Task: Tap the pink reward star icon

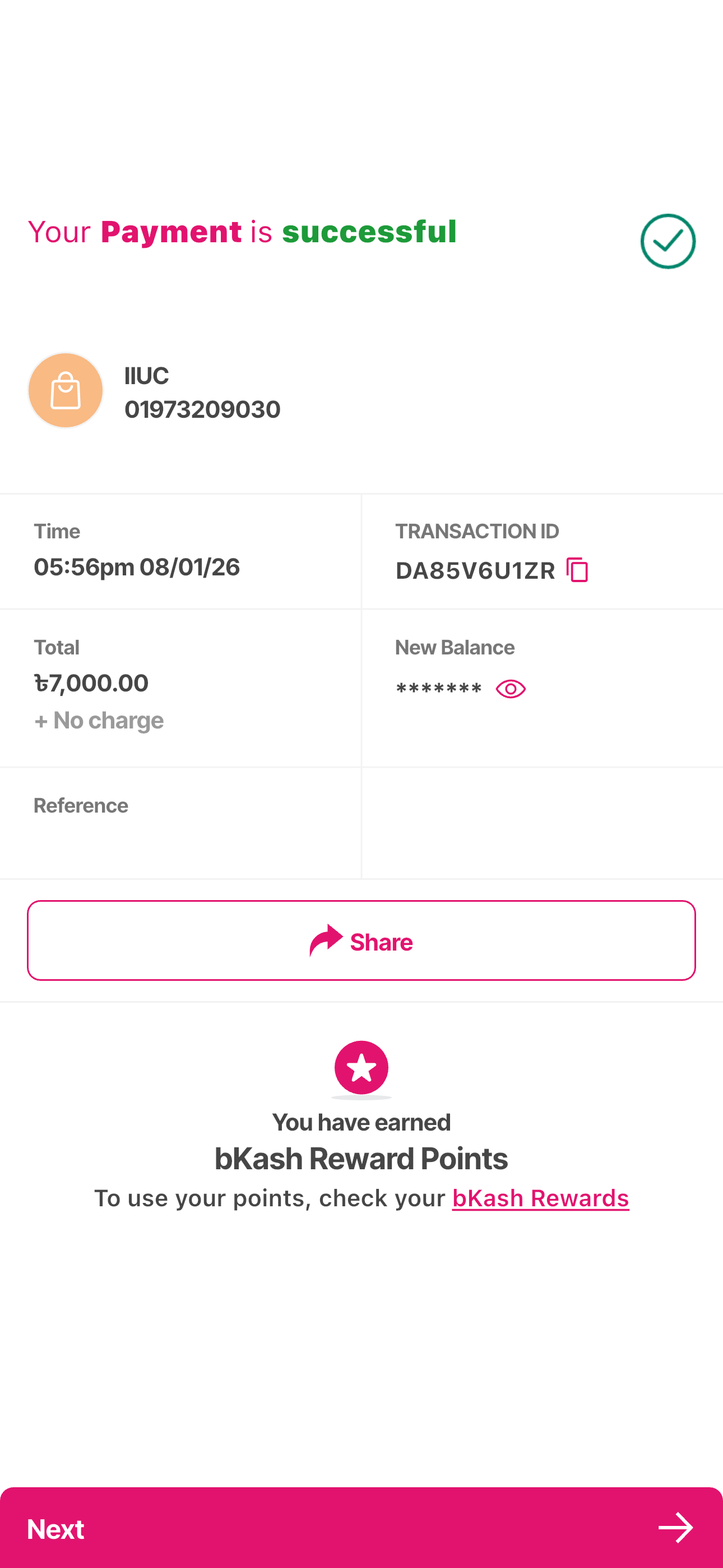Action: (x=361, y=1068)
